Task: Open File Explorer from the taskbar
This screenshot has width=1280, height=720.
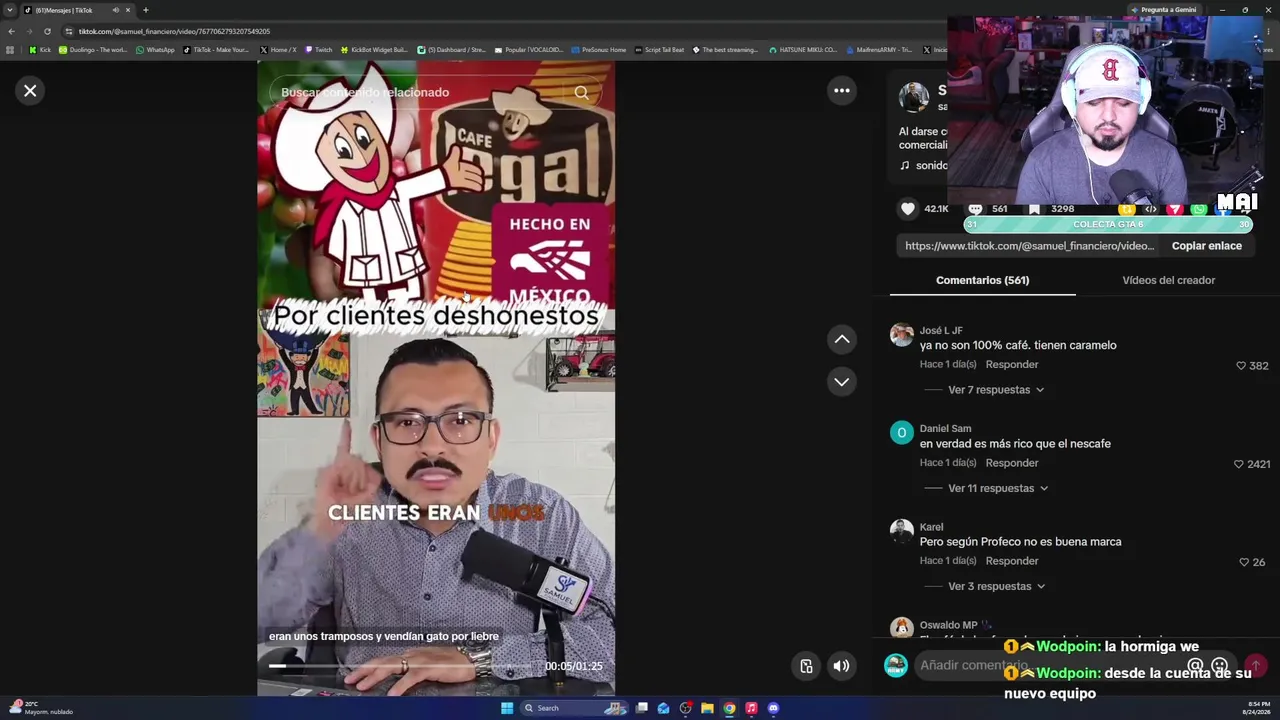Action: click(707, 708)
